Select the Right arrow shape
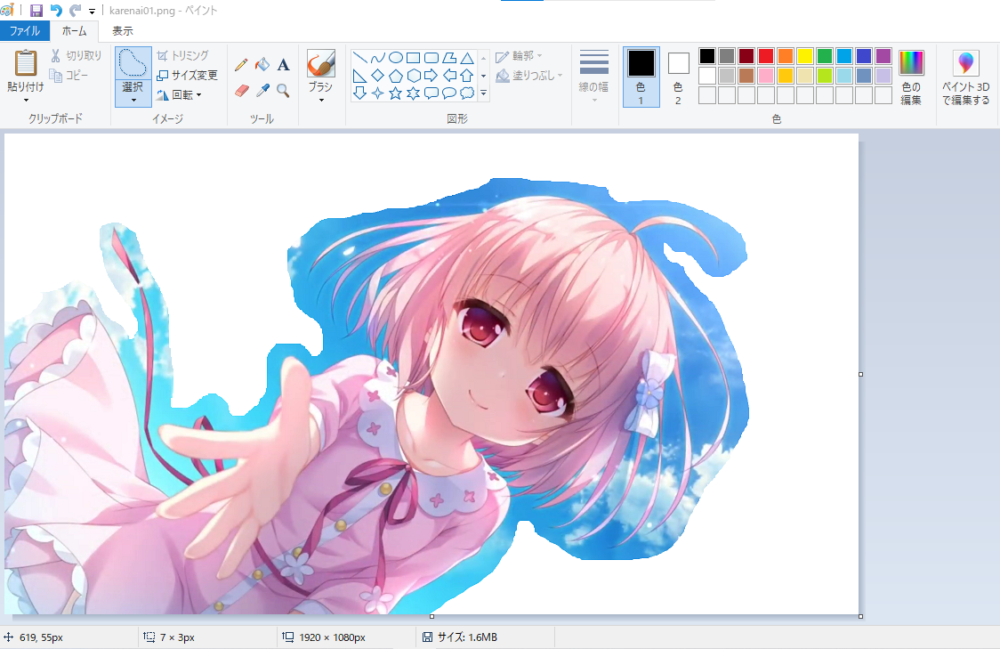This screenshot has height=649, width=1000. click(x=431, y=76)
